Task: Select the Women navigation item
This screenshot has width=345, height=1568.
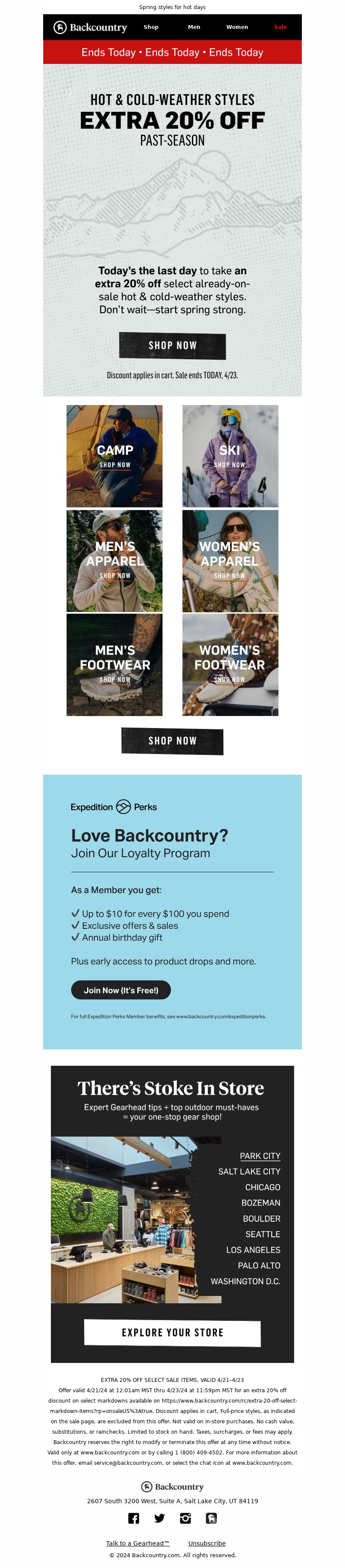Action: coord(237,27)
